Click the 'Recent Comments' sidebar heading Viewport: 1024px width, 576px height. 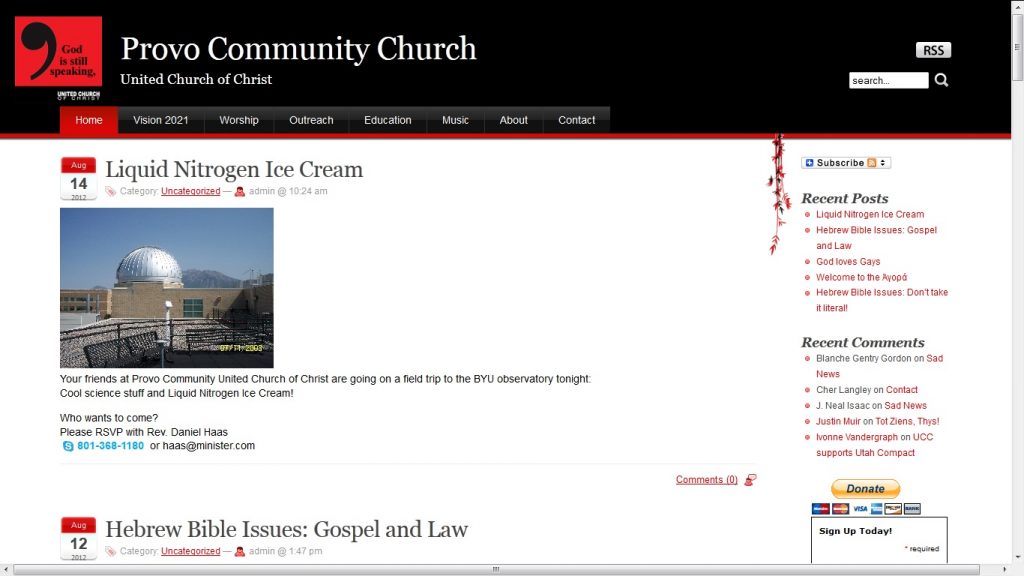(x=863, y=343)
